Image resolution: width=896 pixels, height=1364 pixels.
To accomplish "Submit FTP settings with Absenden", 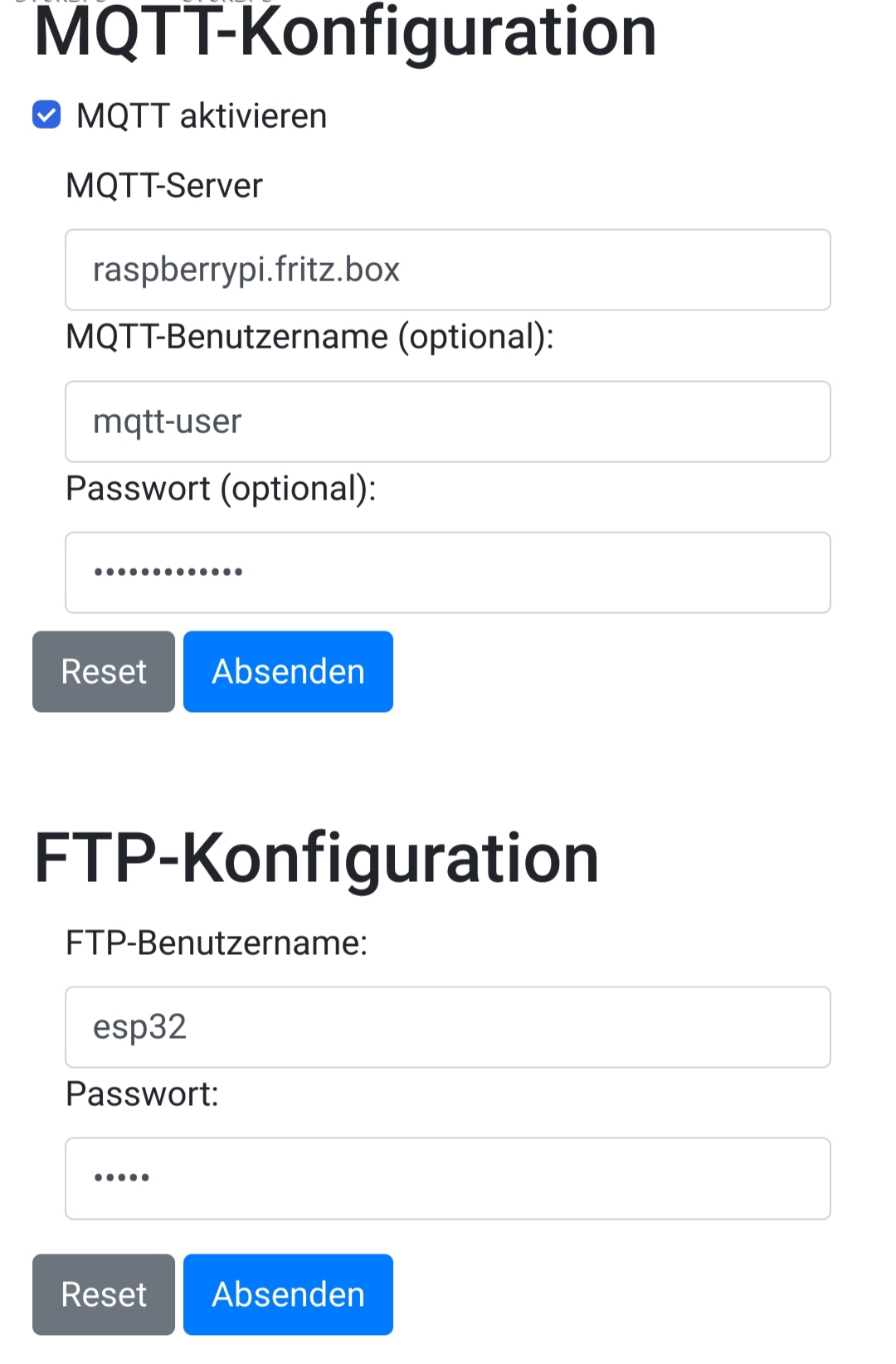I will click(288, 1294).
